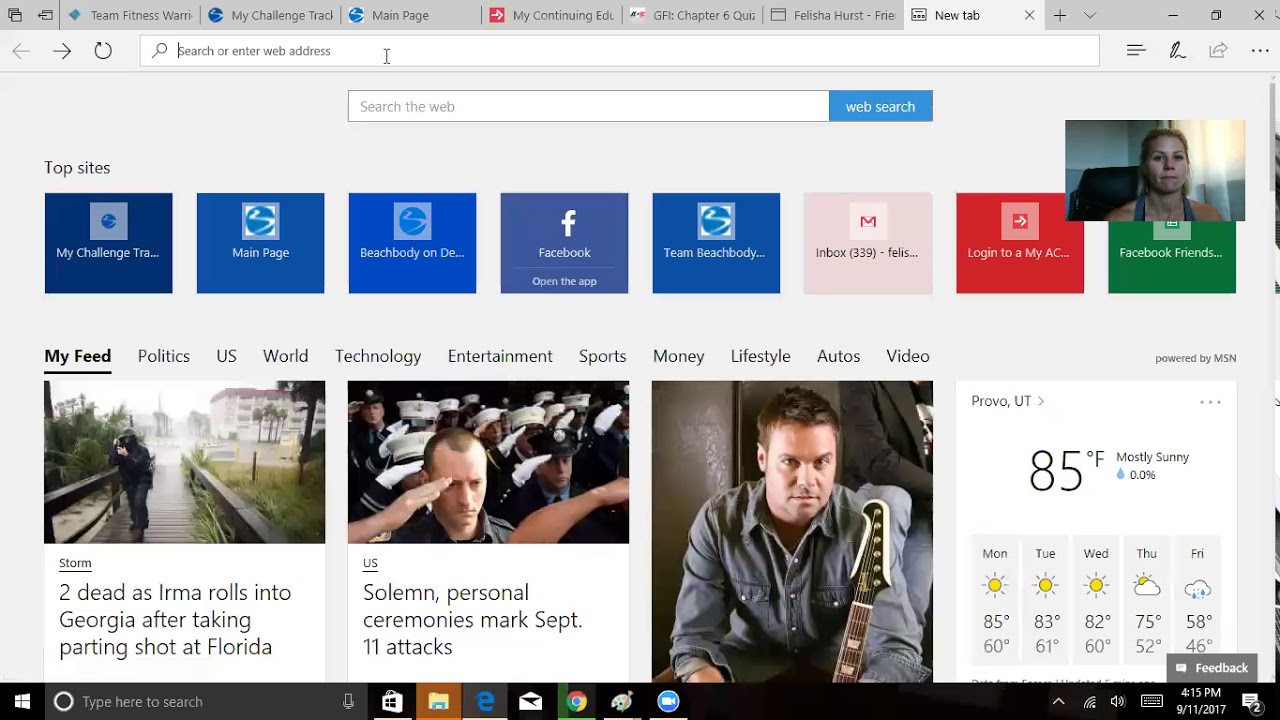The width and height of the screenshot is (1280, 720).
Task: Expand tab previews chevron
Action: 1090,15
